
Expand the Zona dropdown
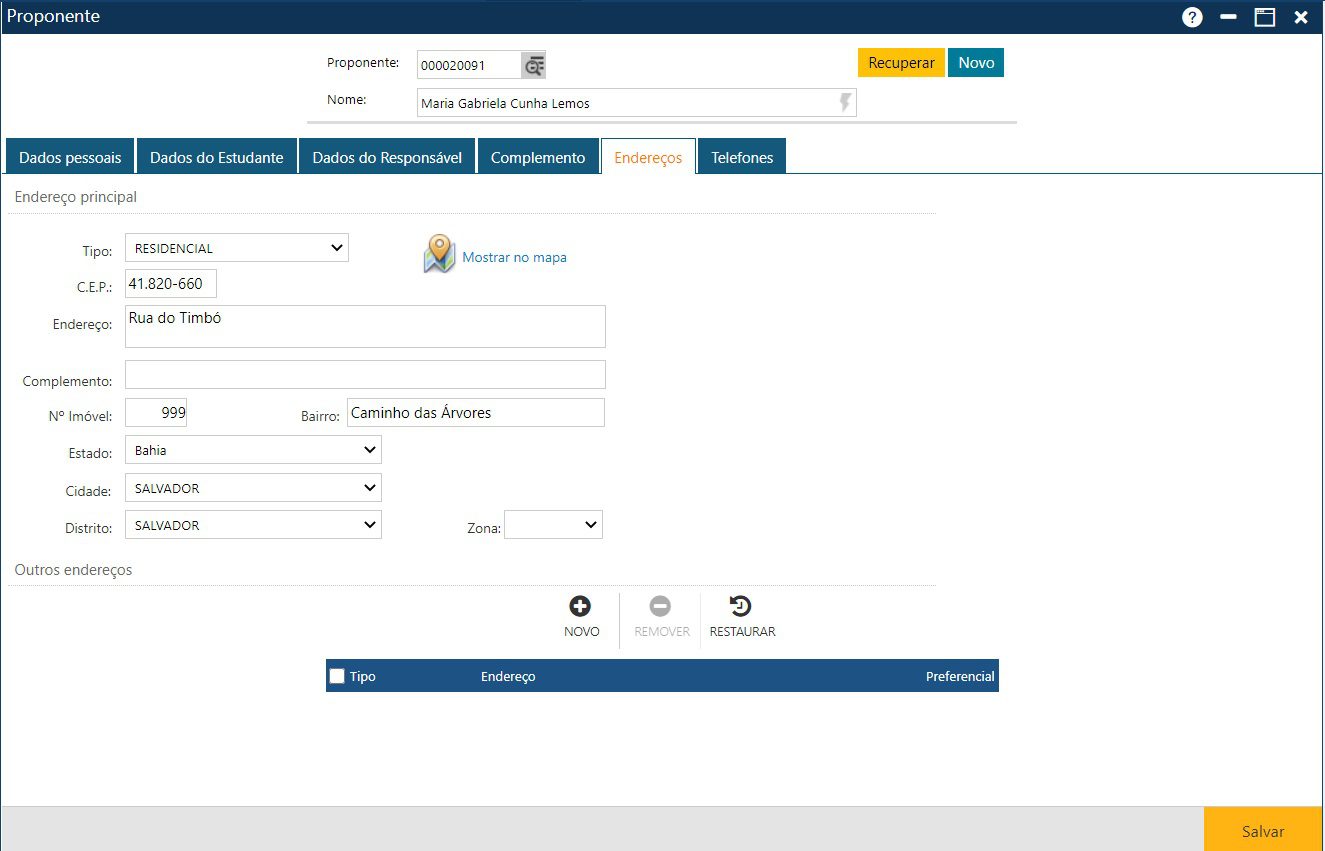[553, 525]
